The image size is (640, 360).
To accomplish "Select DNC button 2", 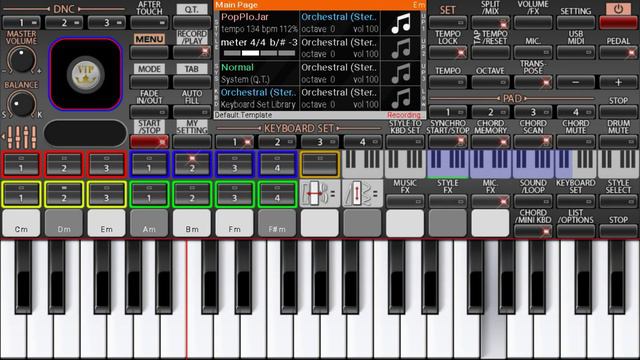I will 64,22.
